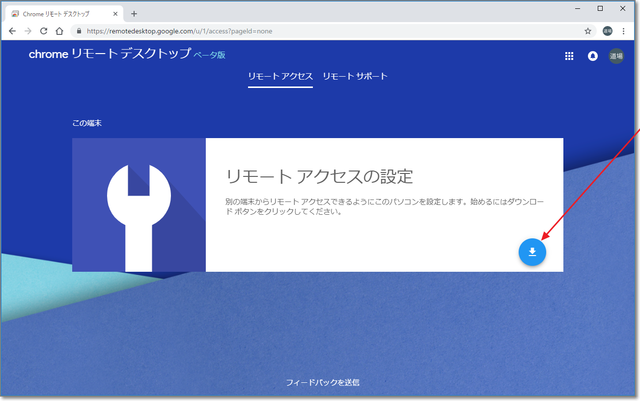Viewport: 640px width, 401px height.
Task: Click the フィードバックを送信 link
Action: pos(322,382)
